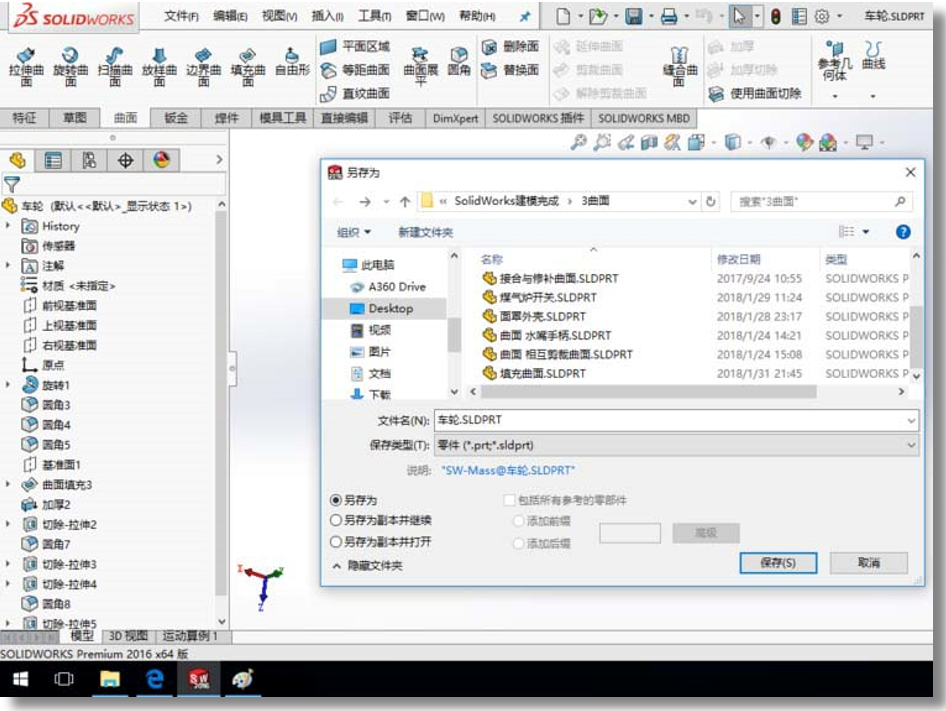Screen dimensions: 946x711
Task: Open File Explorer on the taskbar
Action: click(x=110, y=680)
